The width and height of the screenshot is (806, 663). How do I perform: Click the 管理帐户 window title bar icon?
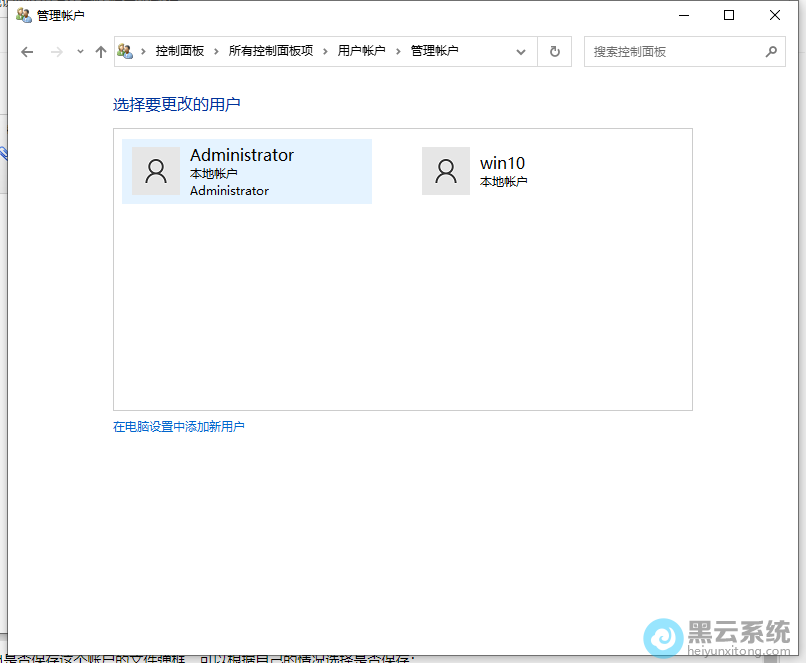23,15
